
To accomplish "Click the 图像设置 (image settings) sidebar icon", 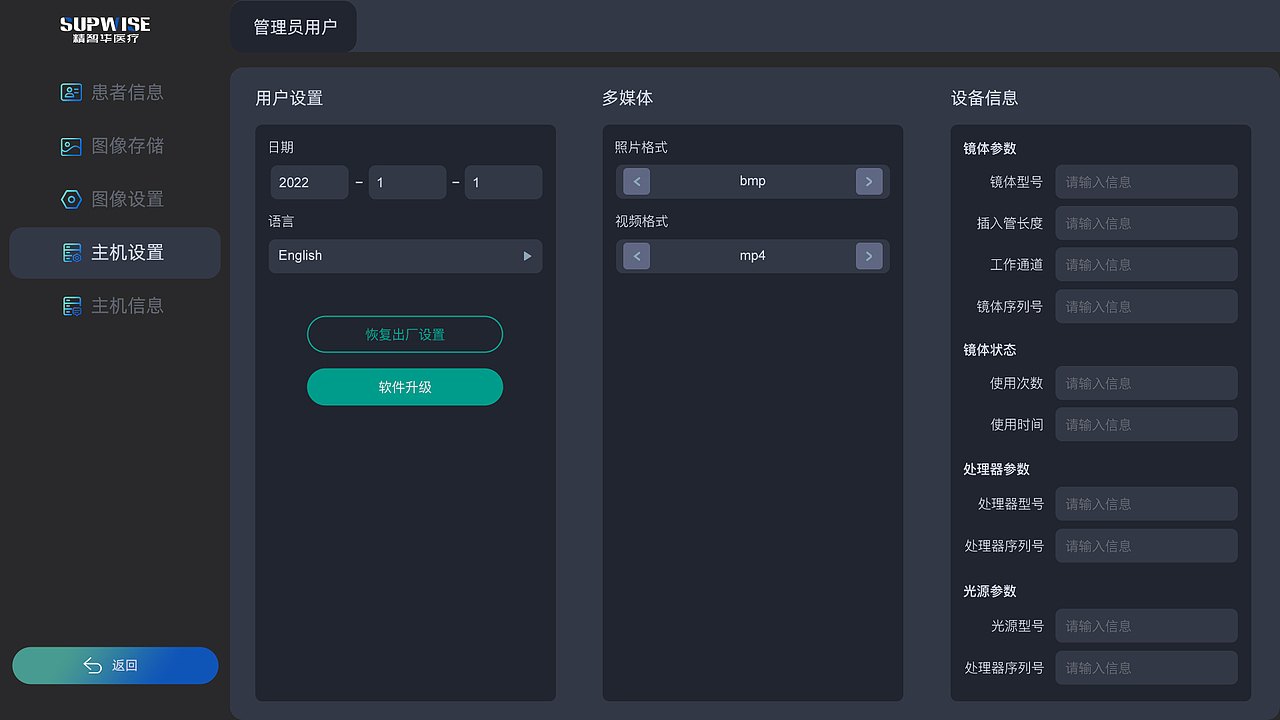I will 71,199.
